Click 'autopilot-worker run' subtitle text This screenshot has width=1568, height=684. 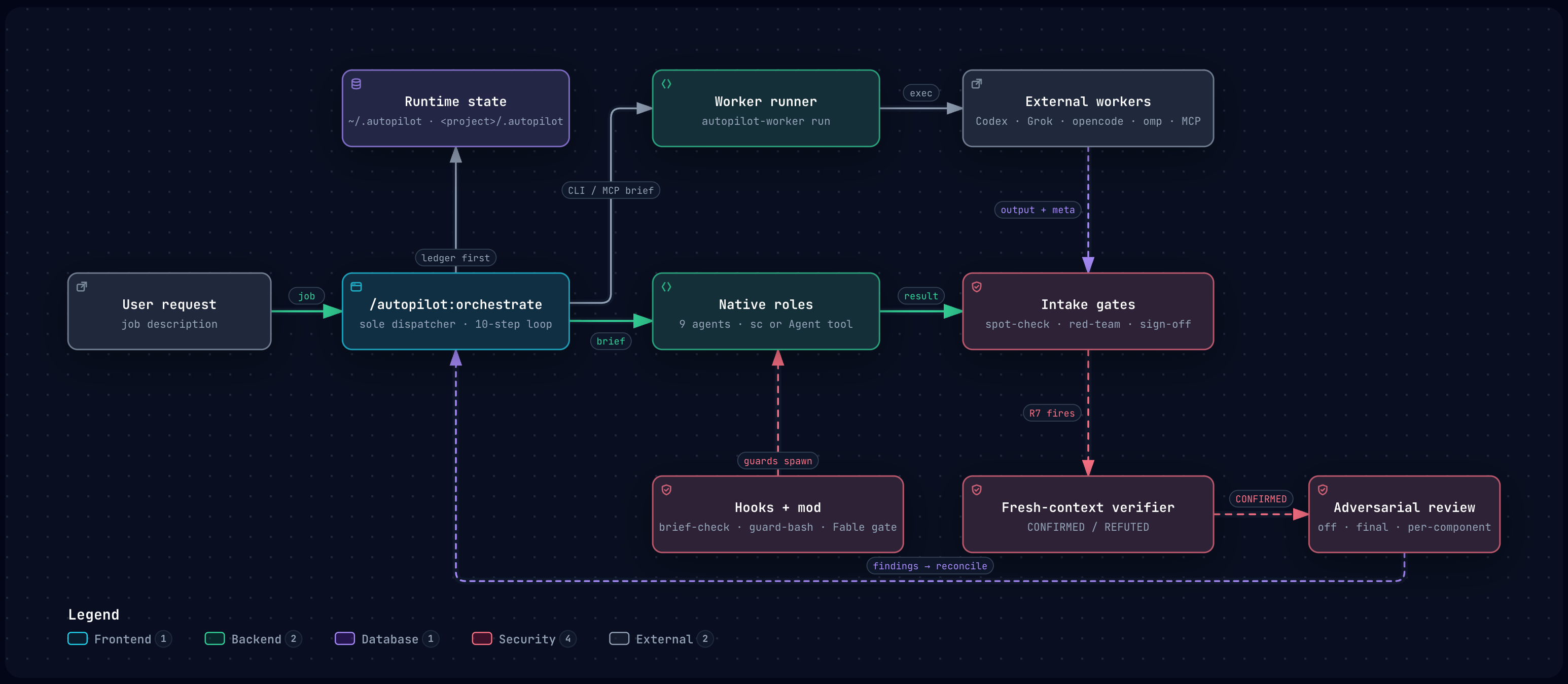765,121
